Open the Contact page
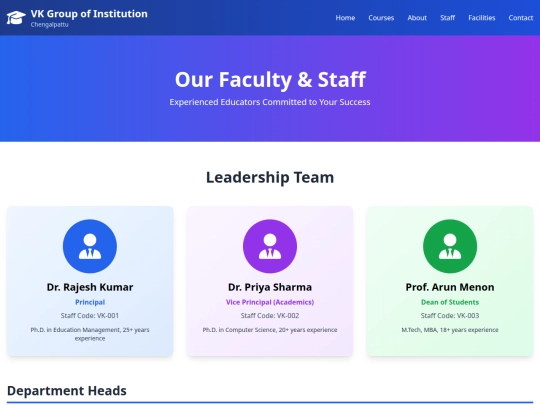 520,18
